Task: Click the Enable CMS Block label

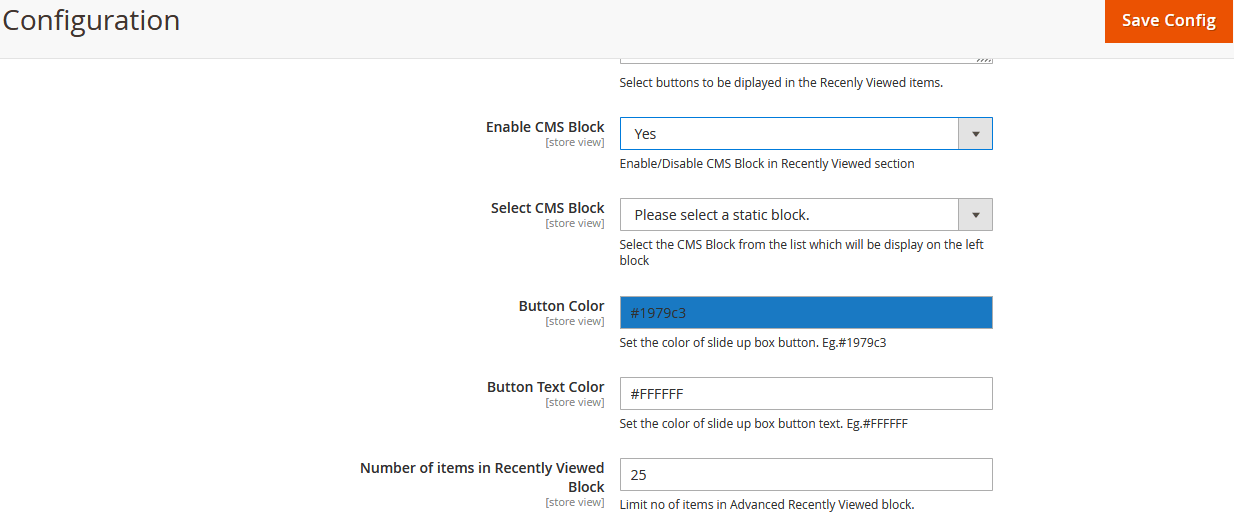Action: pos(545,127)
